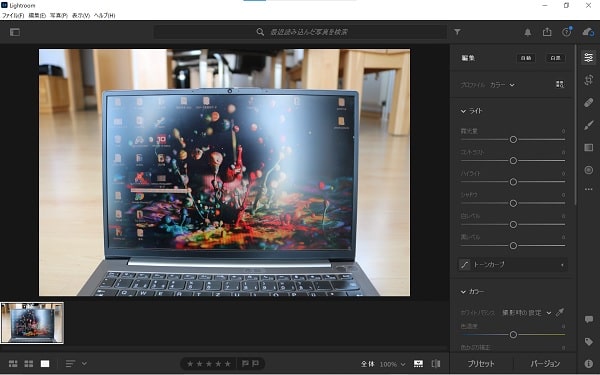
Task: Click the 色温度 temperature slider handle
Action: (x=513, y=334)
